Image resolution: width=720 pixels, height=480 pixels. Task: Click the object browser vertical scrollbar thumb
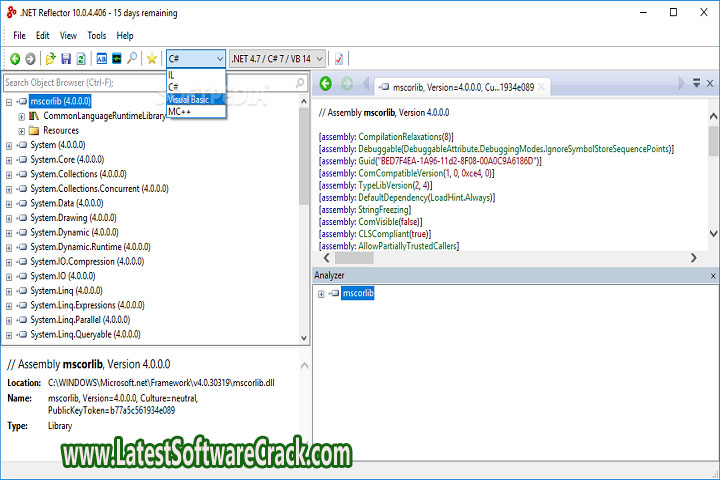[x=304, y=156]
